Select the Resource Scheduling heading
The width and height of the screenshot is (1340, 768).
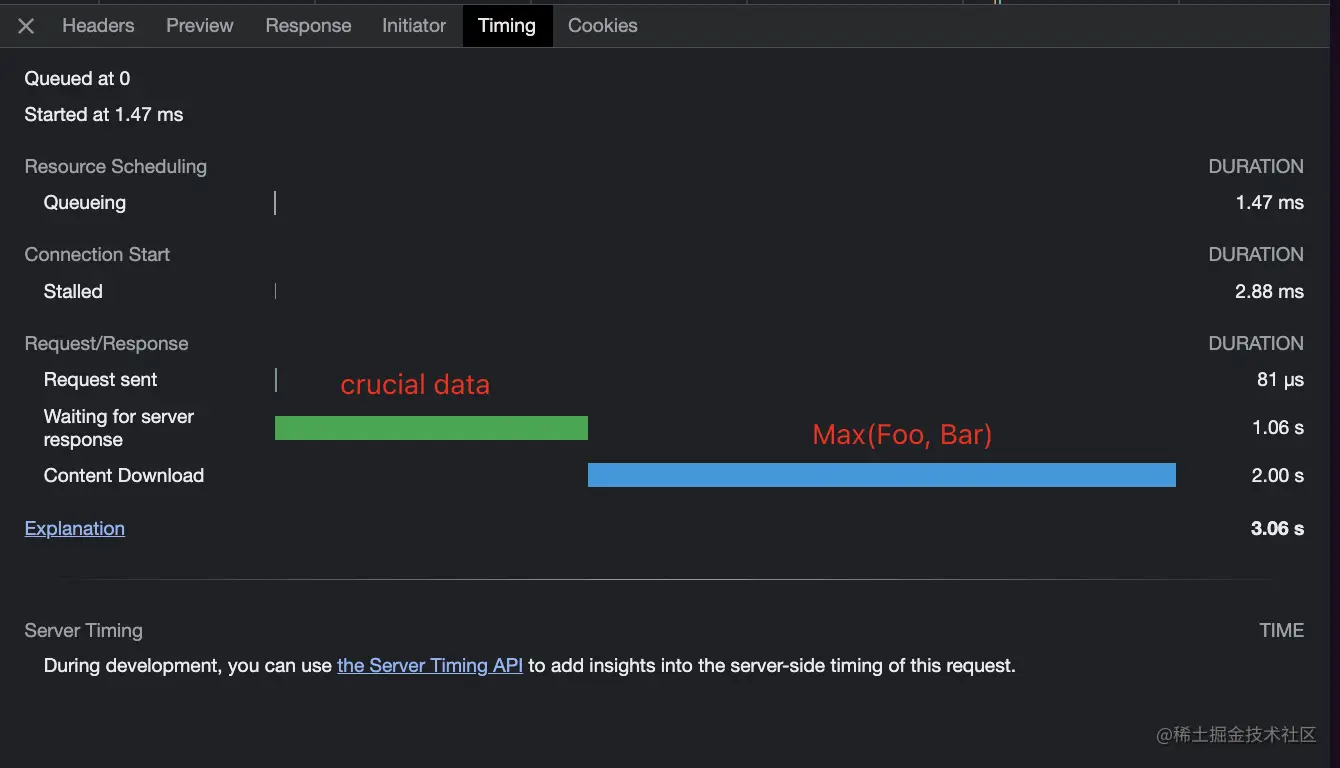click(116, 167)
